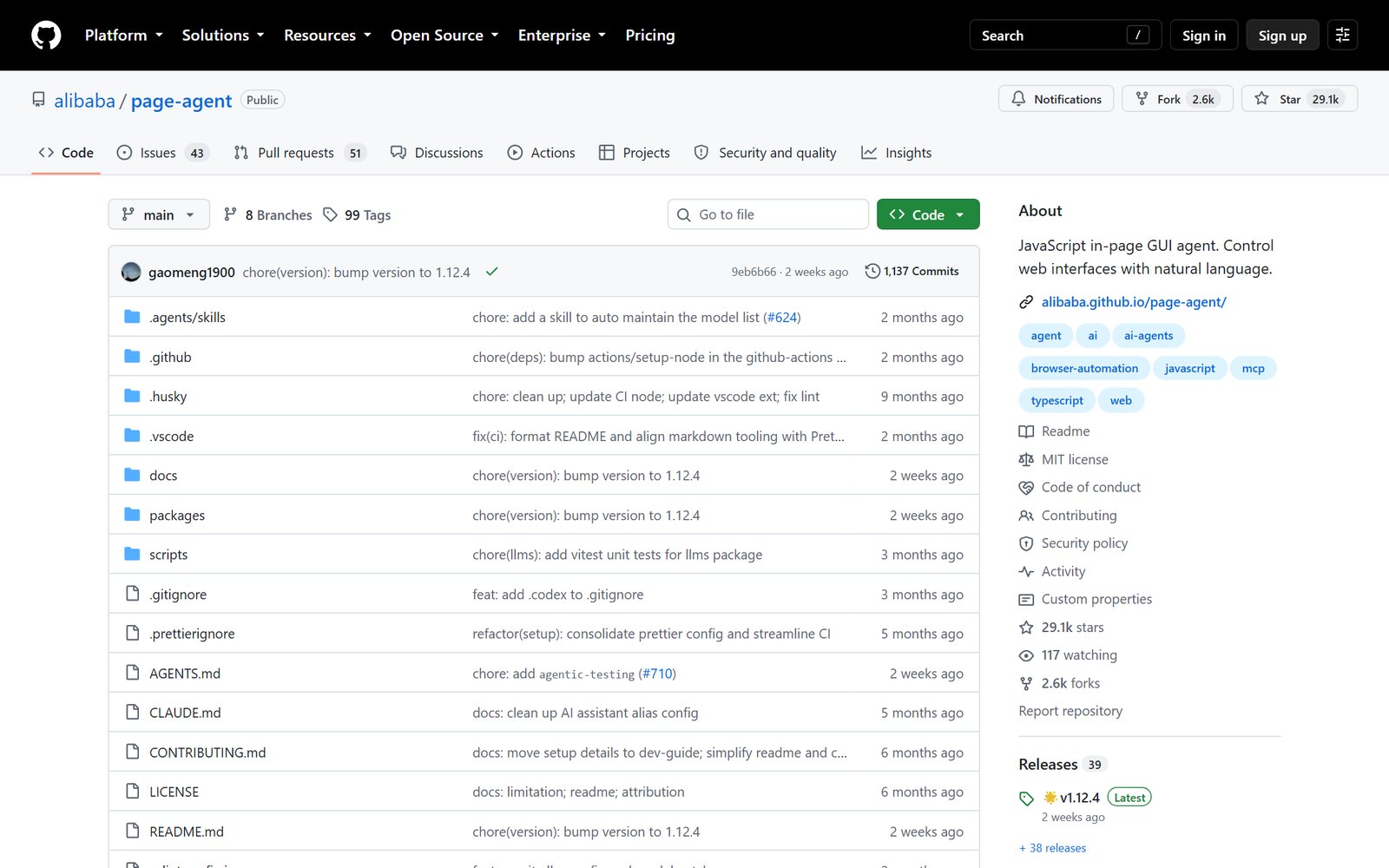This screenshot has height=868, width=1389.
Task: Open the .prettierignore file
Action: (x=192, y=634)
